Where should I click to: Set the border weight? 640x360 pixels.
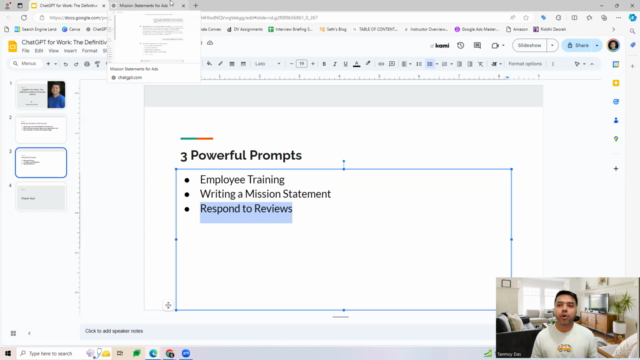tap(232, 64)
